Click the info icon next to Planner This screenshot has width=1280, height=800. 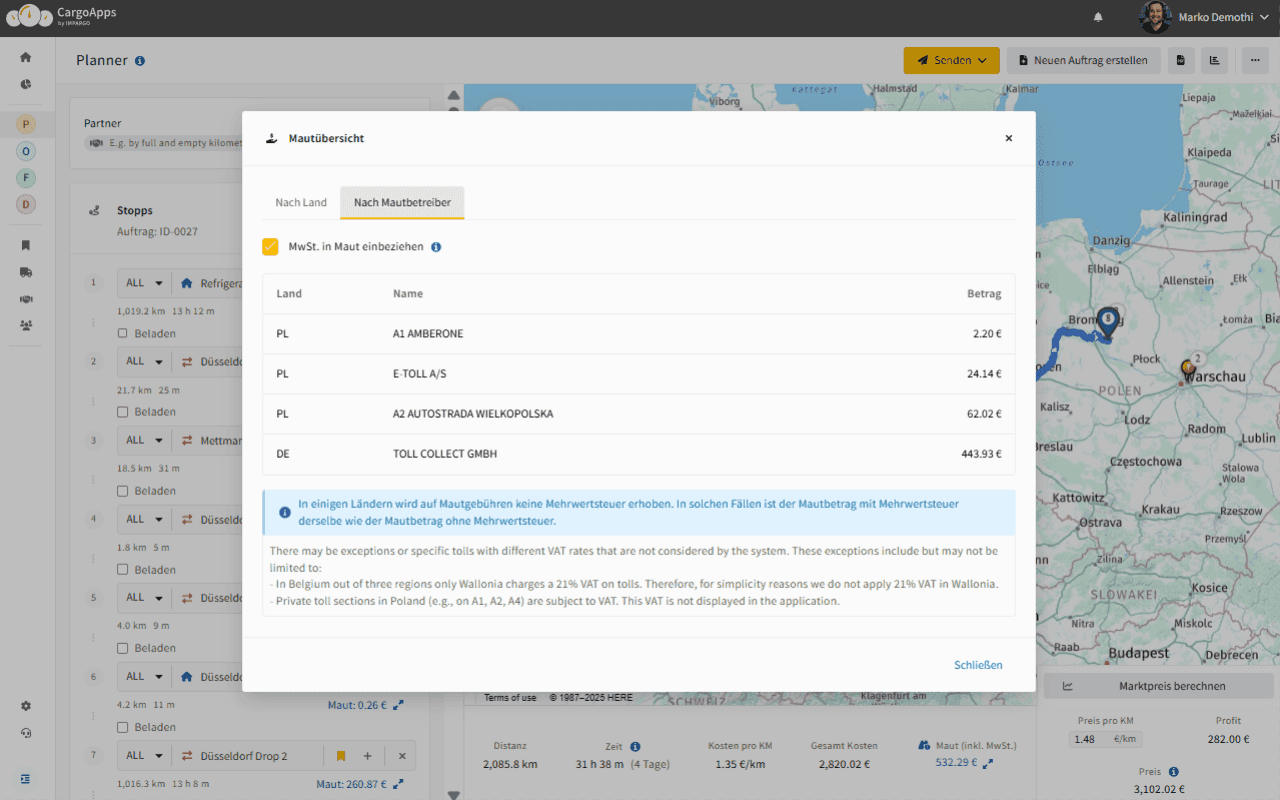tap(140, 61)
